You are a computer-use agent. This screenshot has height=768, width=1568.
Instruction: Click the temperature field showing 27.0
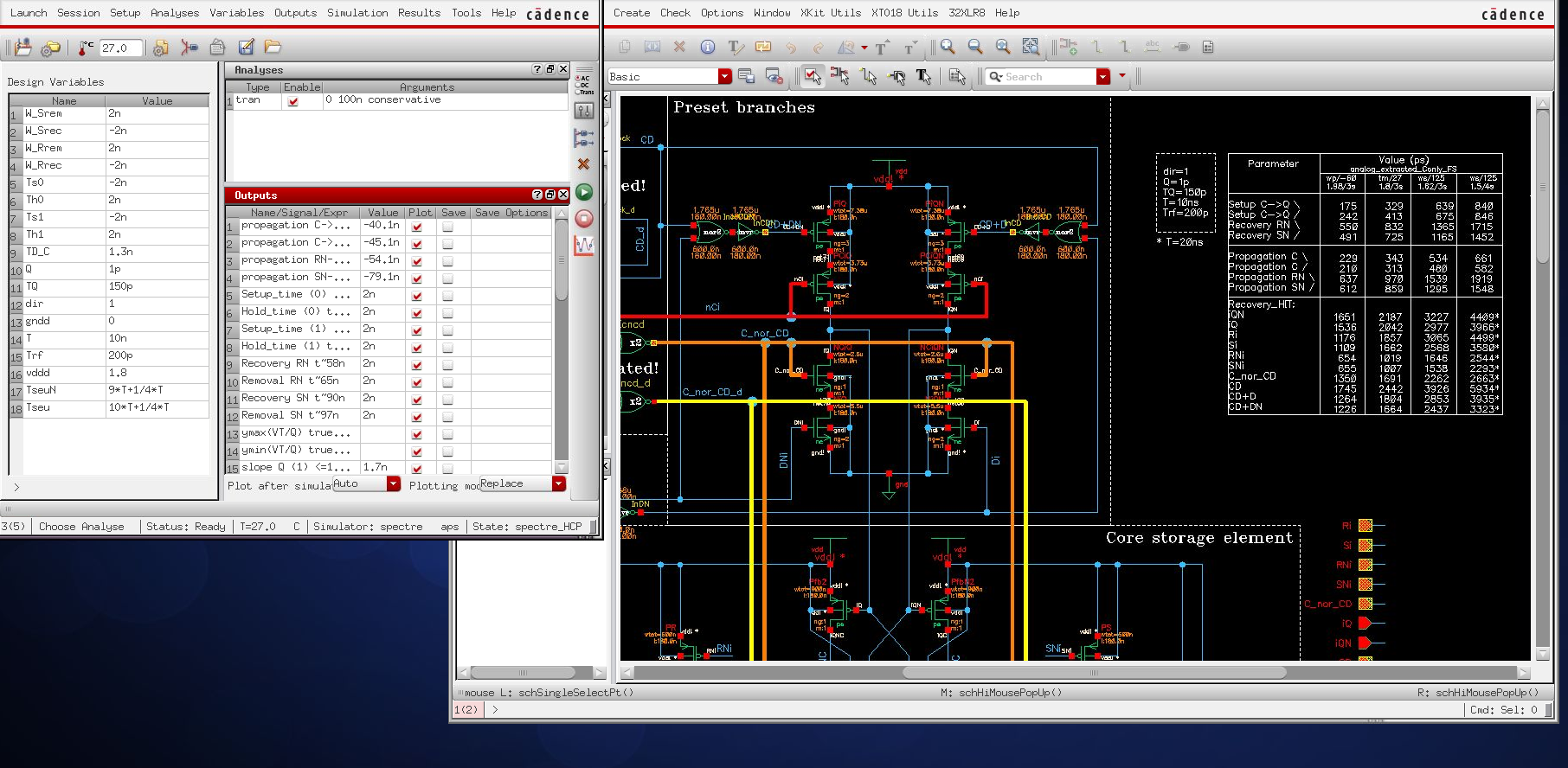(x=121, y=48)
